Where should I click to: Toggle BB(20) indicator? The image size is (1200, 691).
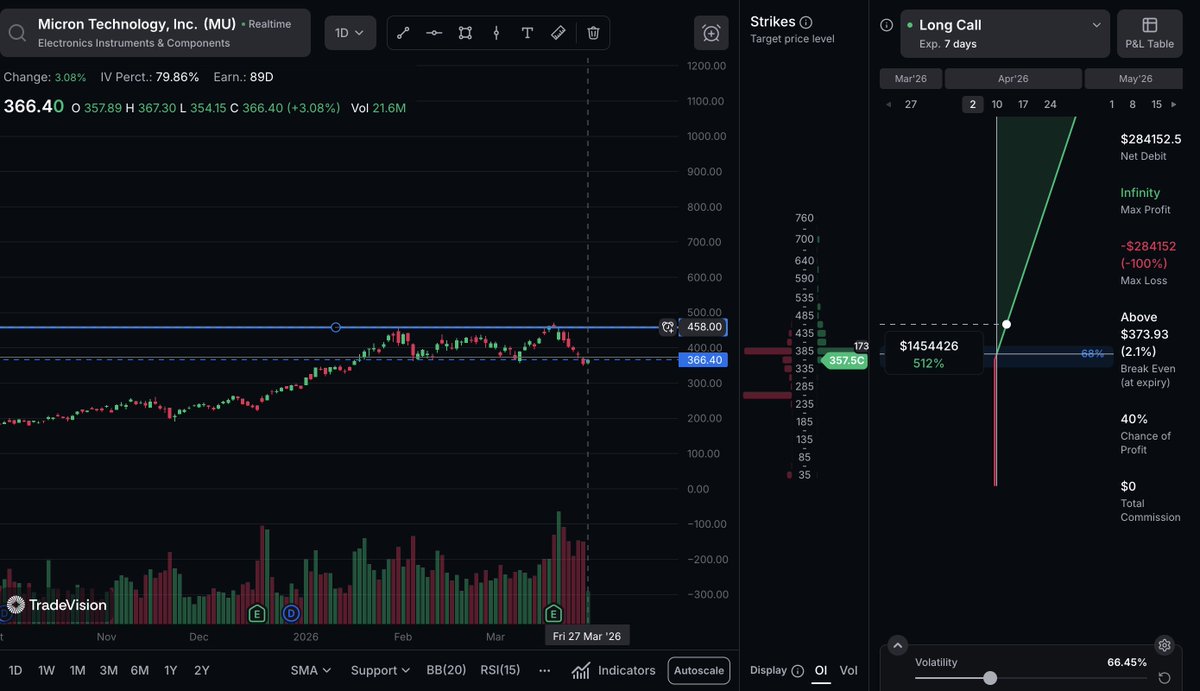pos(446,670)
